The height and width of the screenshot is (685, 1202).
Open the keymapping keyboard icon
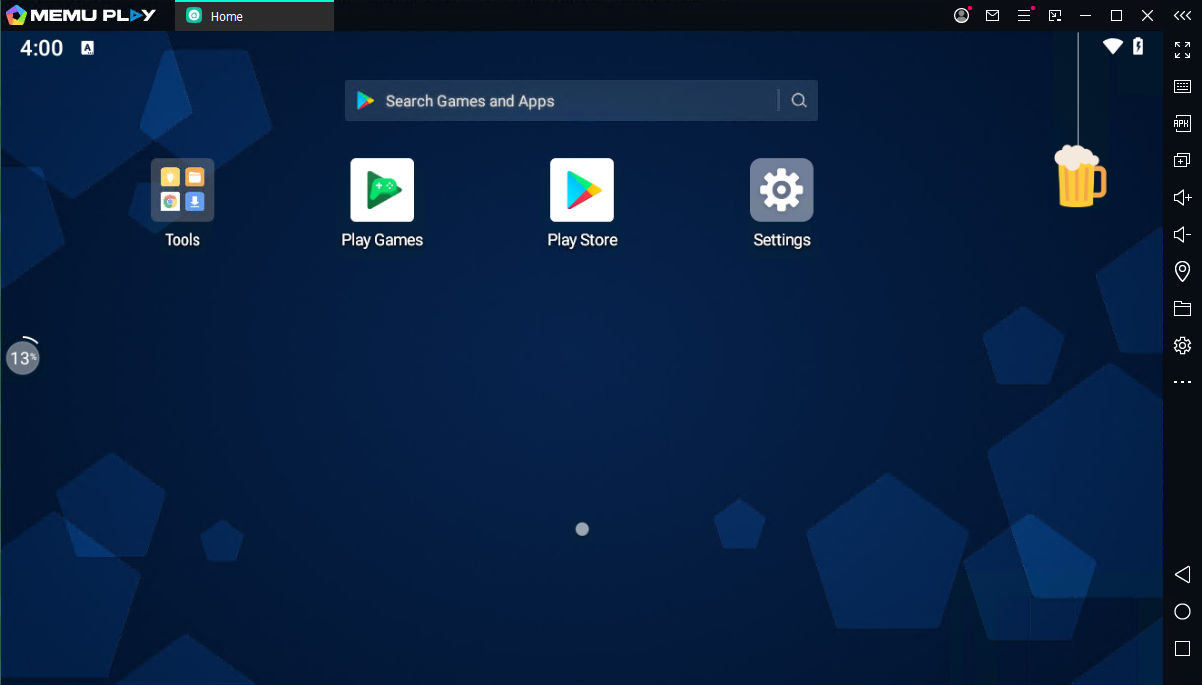click(x=1182, y=86)
